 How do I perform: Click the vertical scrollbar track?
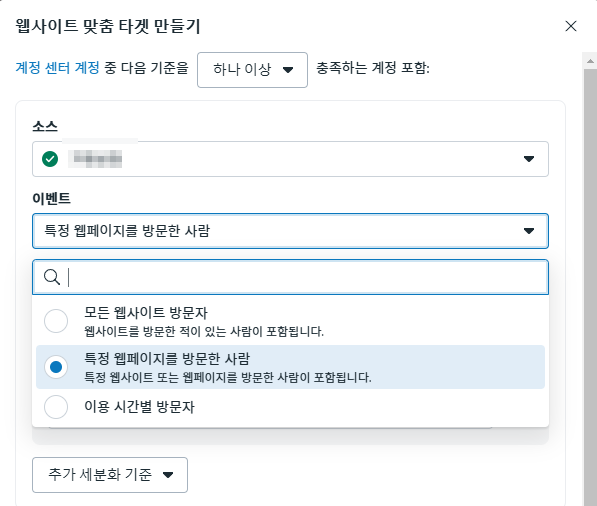(x=590, y=286)
